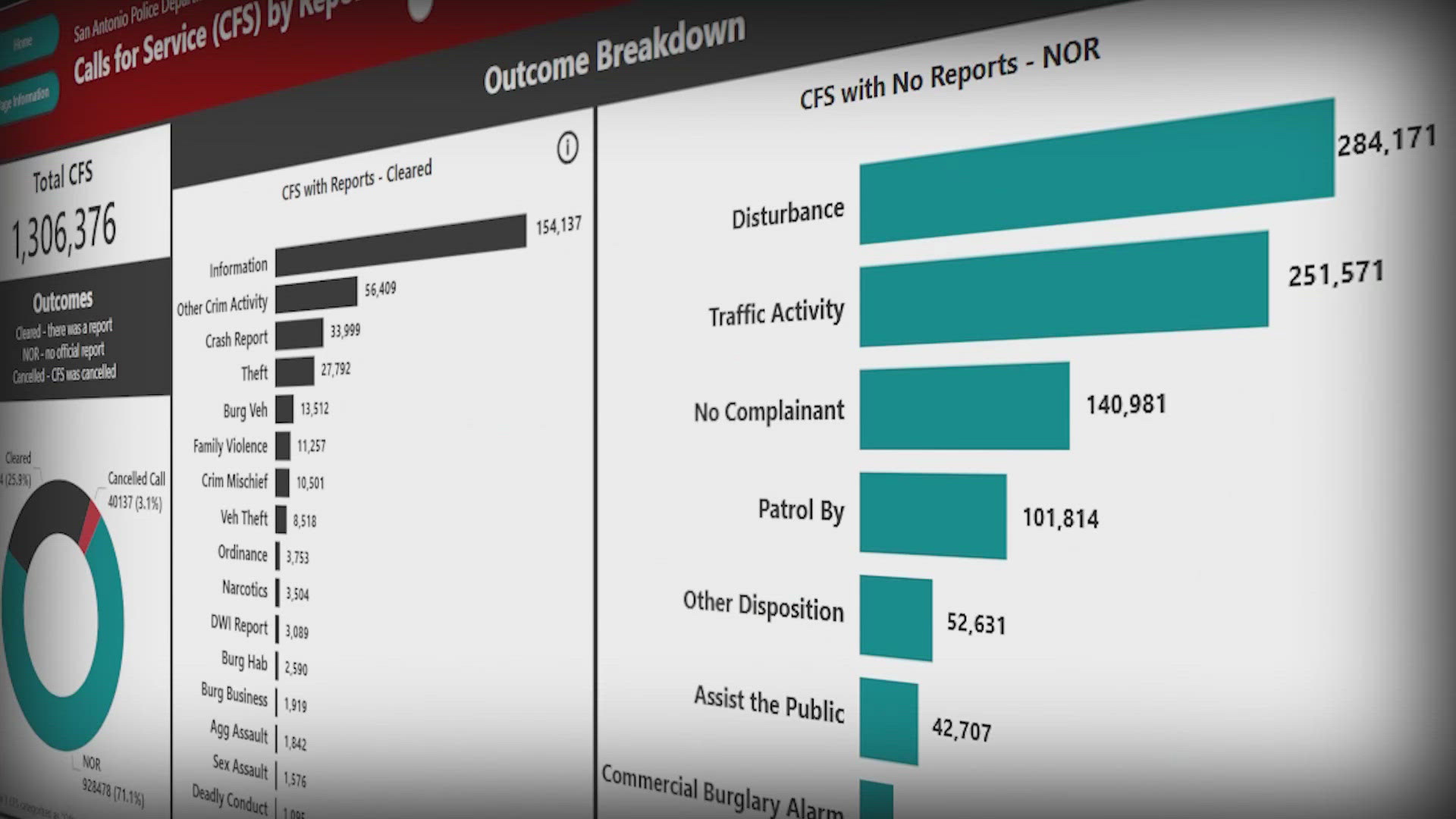The height and width of the screenshot is (819, 1456).
Task: Click the info icon above Cleared chart
Action: pyautogui.click(x=567, y=147)
